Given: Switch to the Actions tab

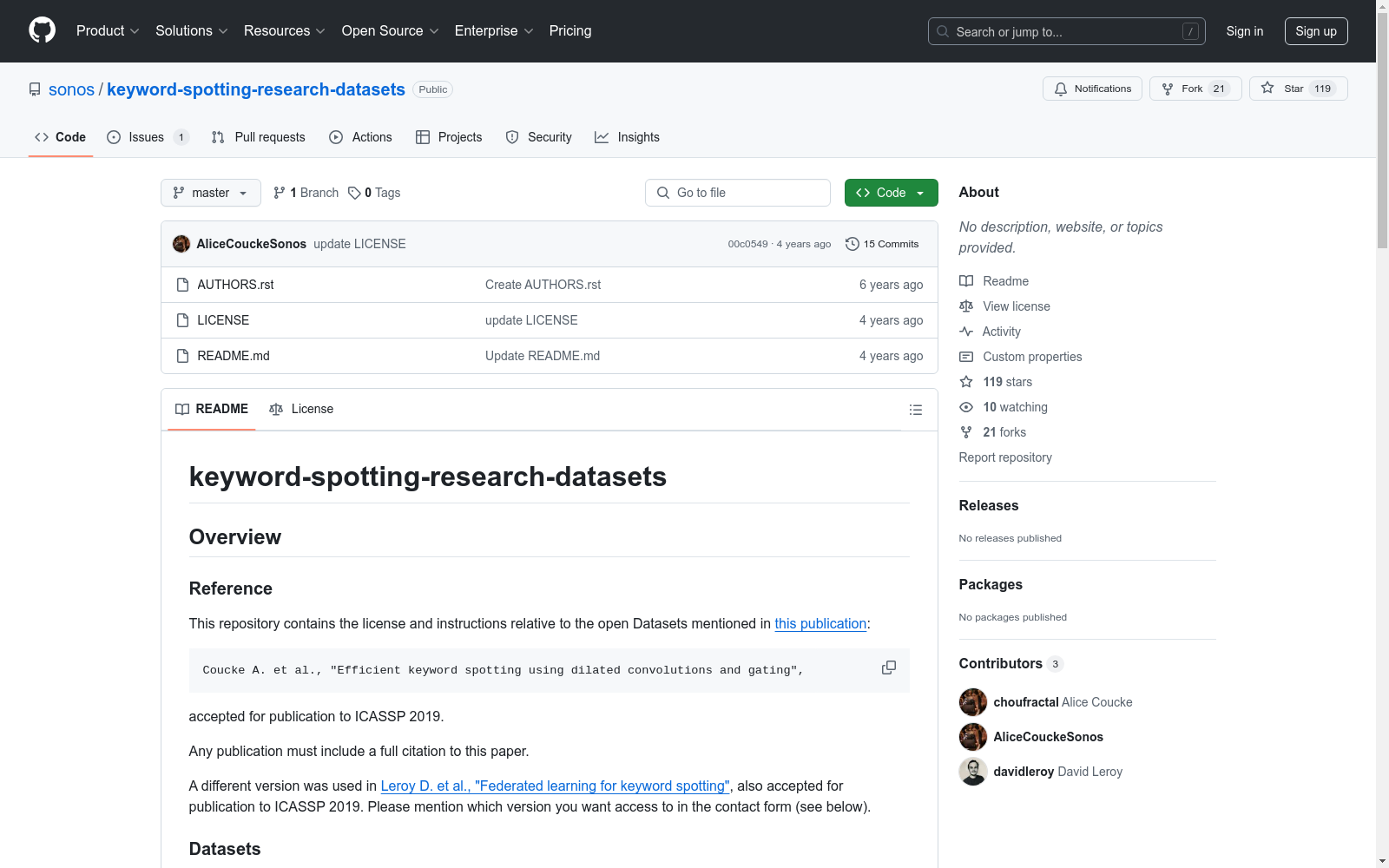Looking at the screenshot, I should point(361,137).
